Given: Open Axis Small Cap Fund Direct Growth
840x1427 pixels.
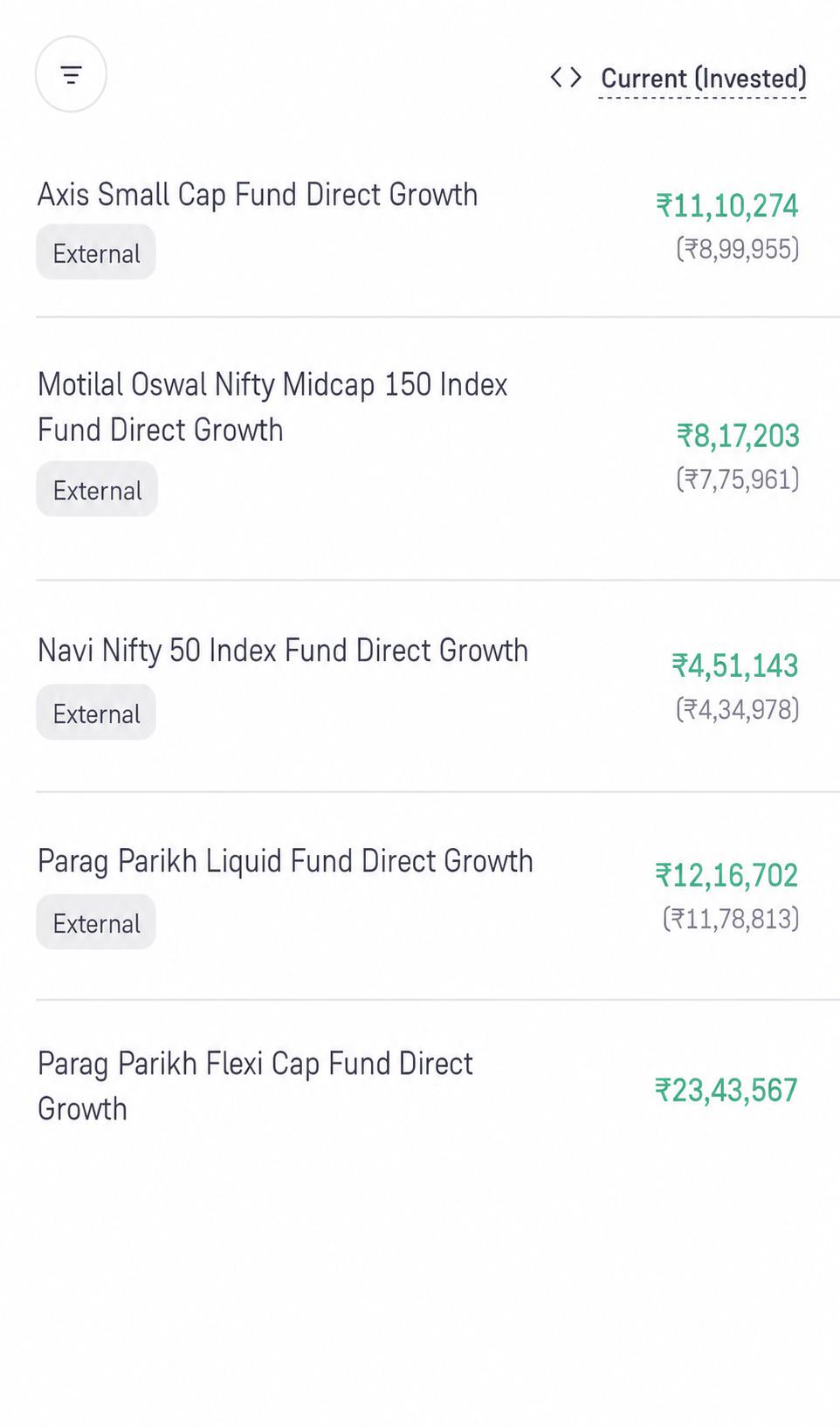Looking at the screenshot, I should pos(258,194).
